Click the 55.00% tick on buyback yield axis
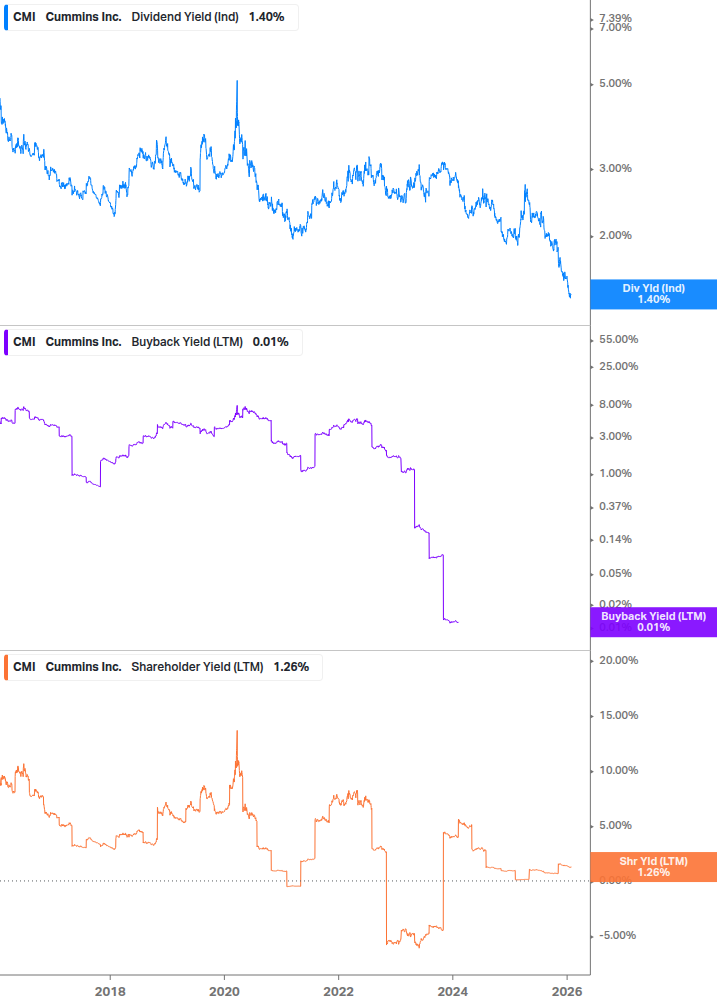The image size is (717, 1005). pos(618,340)
